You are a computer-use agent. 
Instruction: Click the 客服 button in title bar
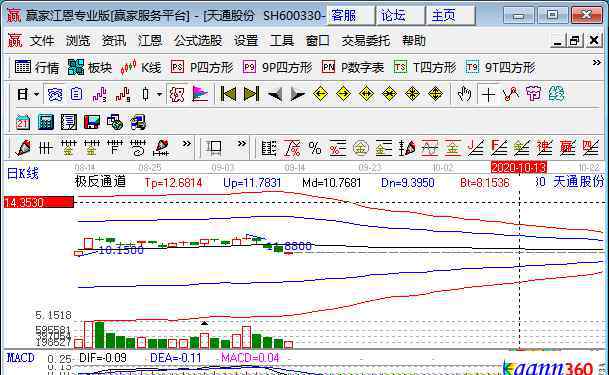pyautogui.click(x=350, y=16)
